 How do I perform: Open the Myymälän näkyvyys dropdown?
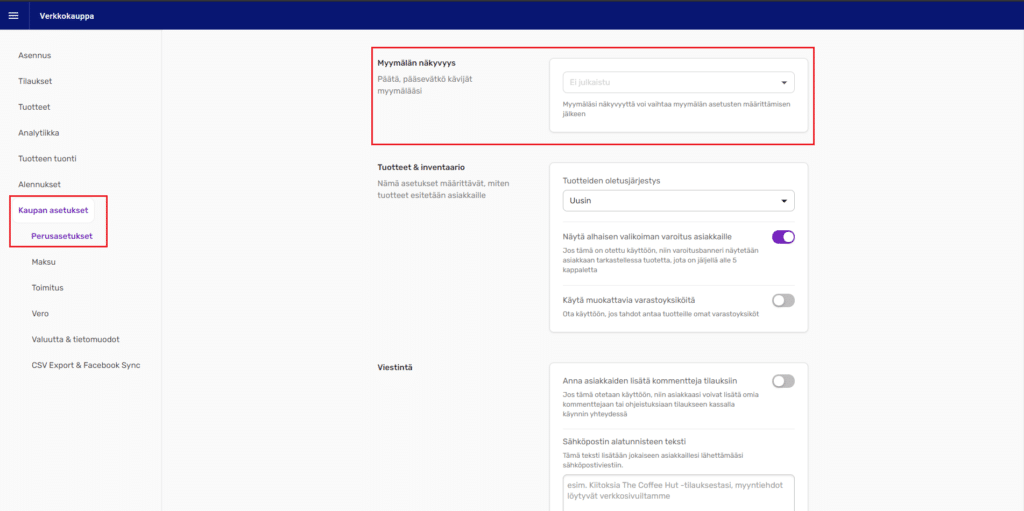(x=678, y=83)
